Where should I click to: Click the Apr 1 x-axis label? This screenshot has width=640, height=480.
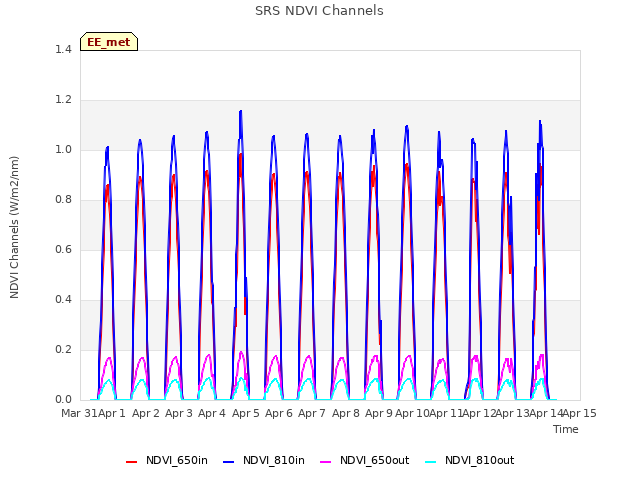112,413
